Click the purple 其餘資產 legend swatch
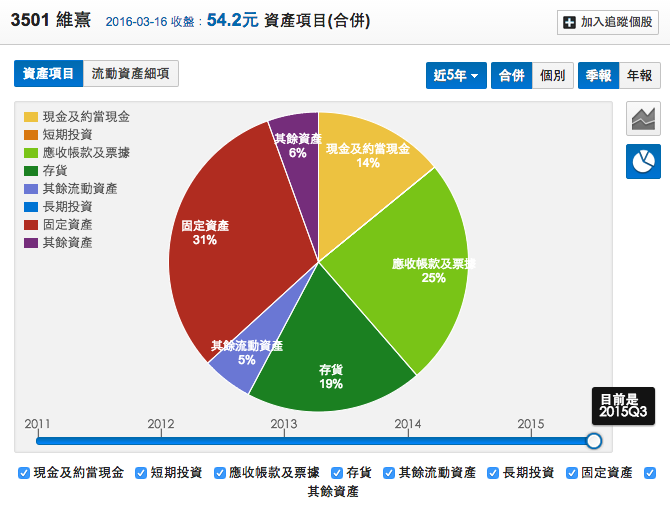The width and height of the screenshot is (670, 510). point(31,243)
